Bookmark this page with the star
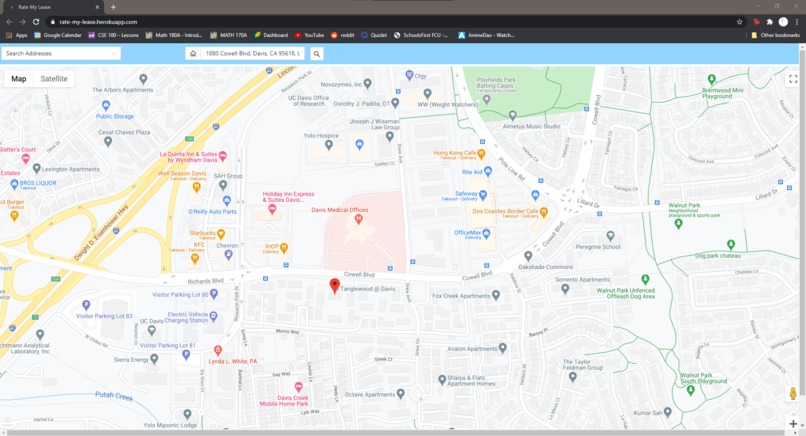Viewport: 806px width, 436px height. (x=740, y=22)
